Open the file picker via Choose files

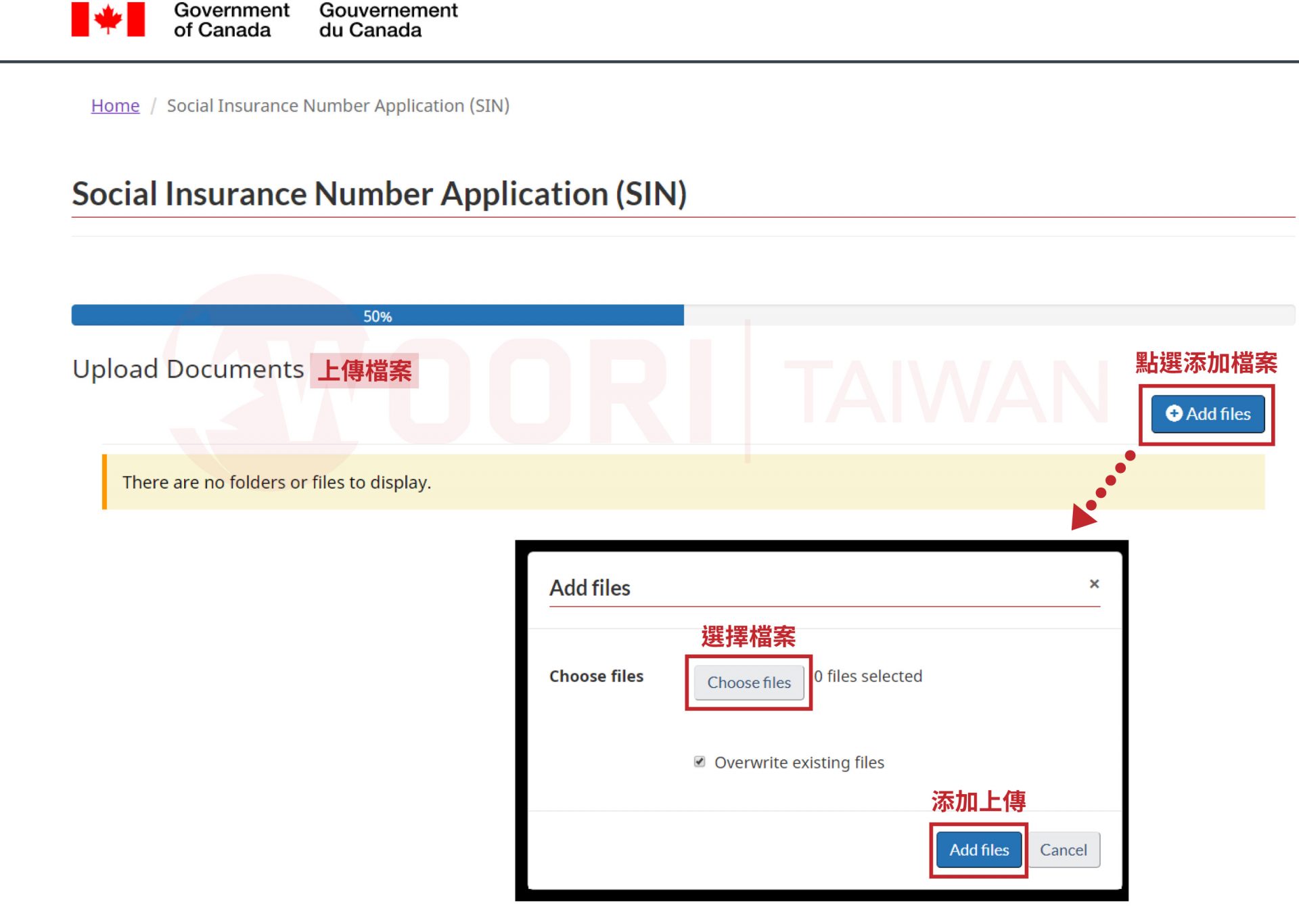(x=748, y=683)
